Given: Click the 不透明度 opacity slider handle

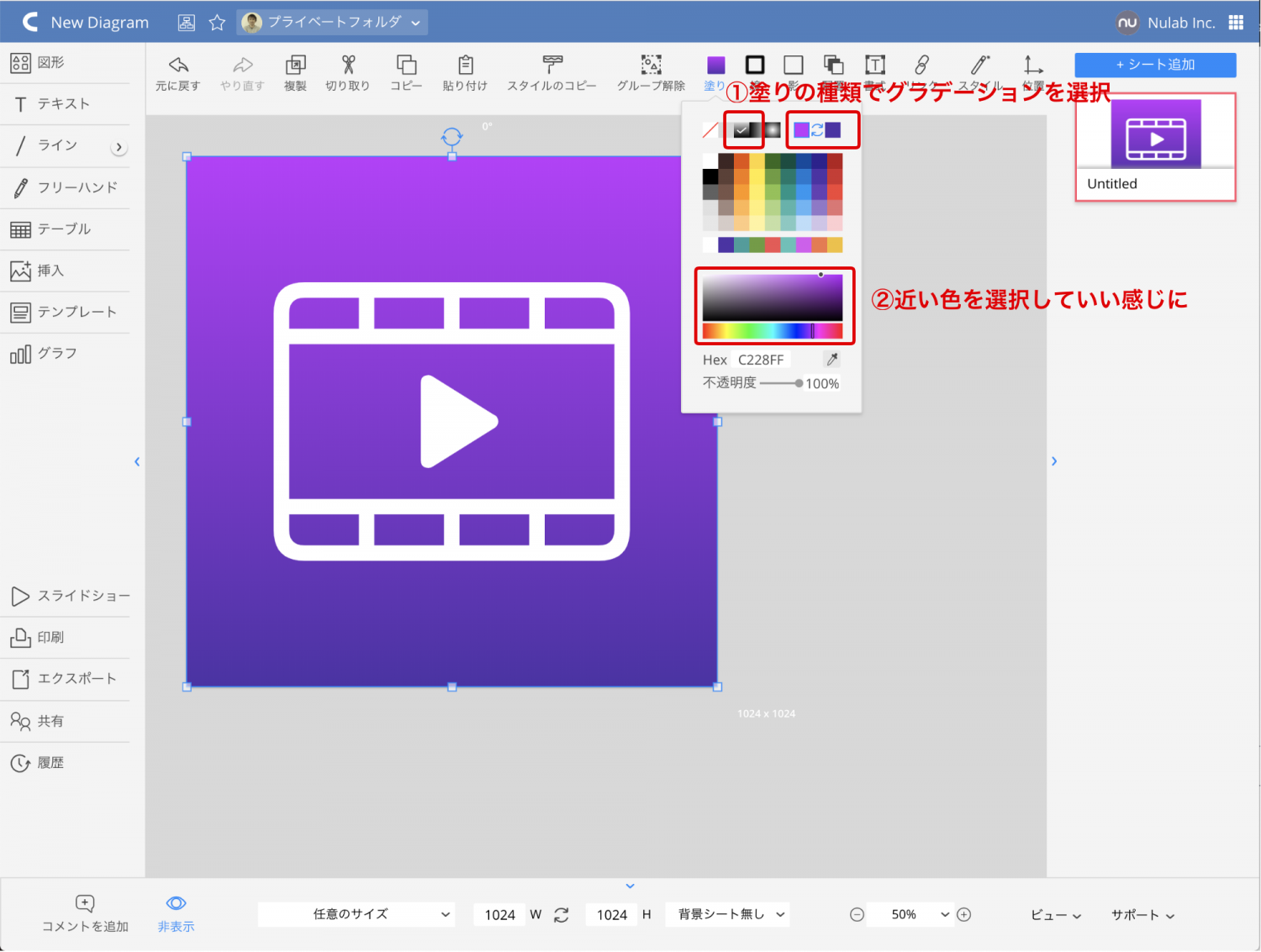Looking at the screenshot, I should click(x=798, y=383).
